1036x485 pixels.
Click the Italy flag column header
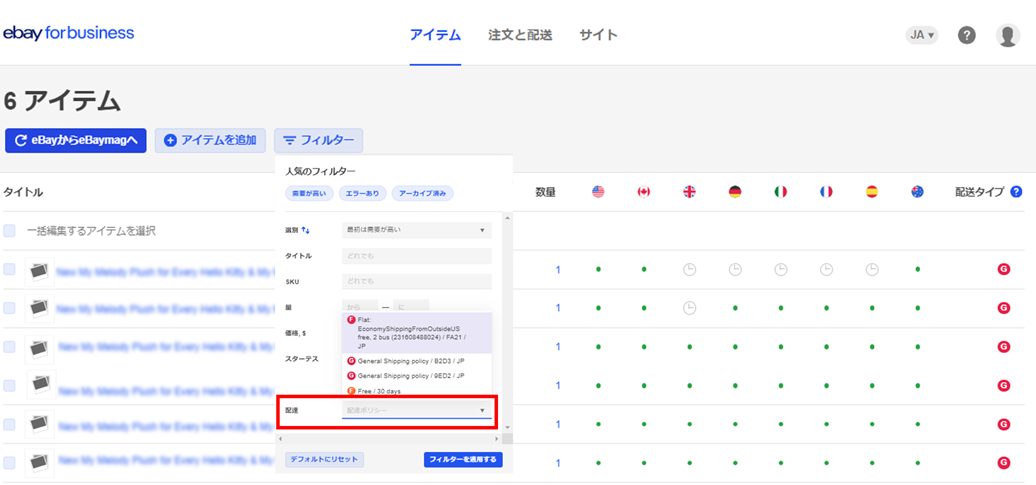pyautogui.click(x=780, y=192)
